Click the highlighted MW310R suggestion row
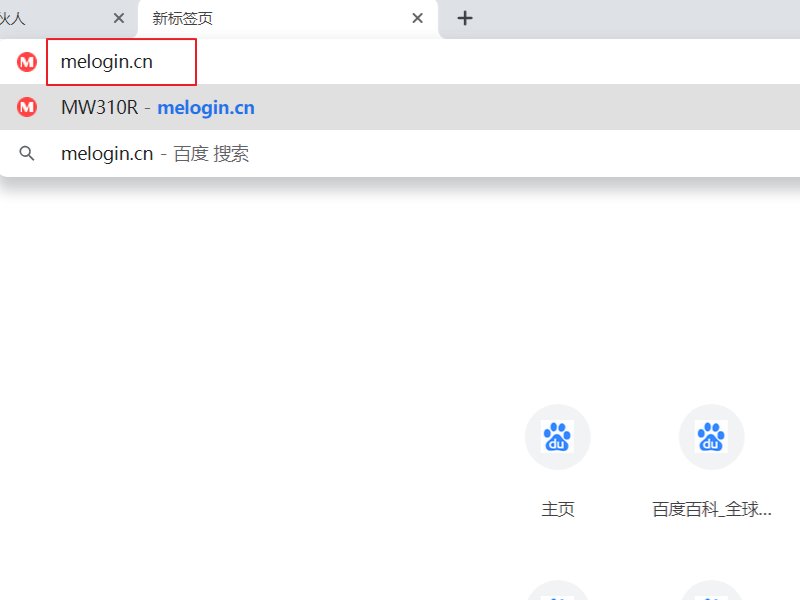This screenshot has width=800, height=600. point(400,107)
